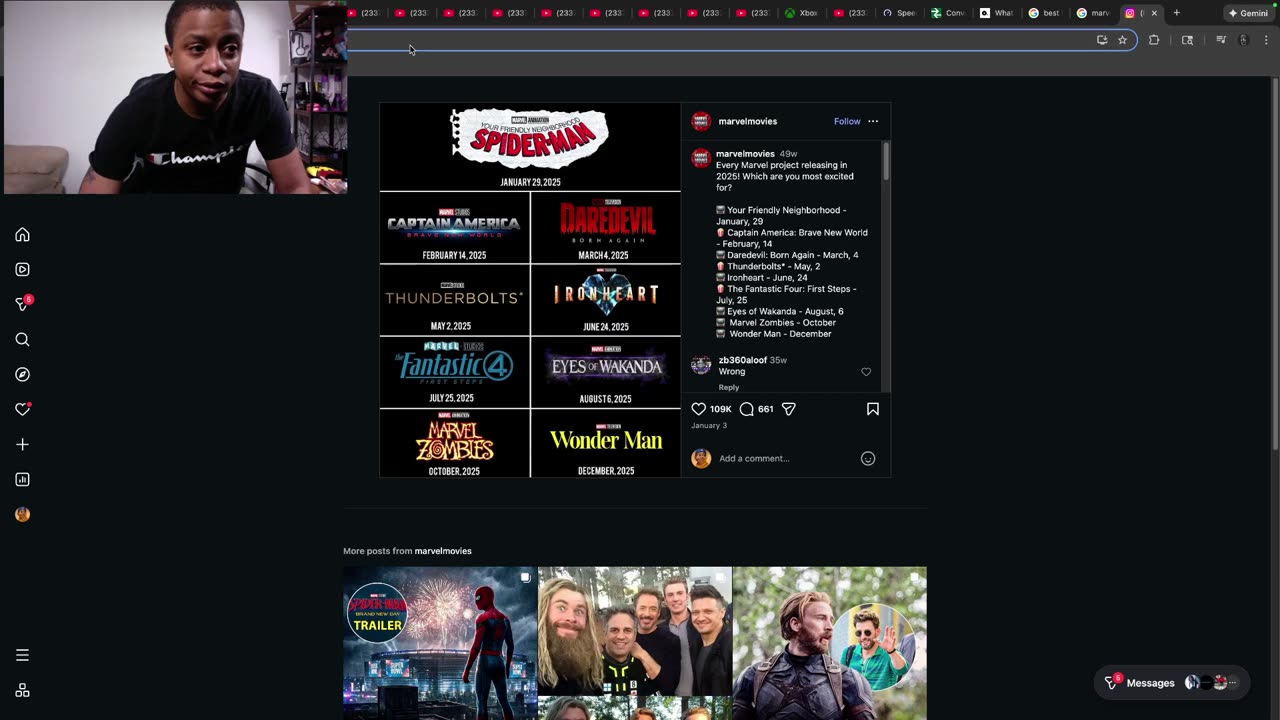Follow the marvelmovies account
This screenshot has height=720, width=1280.
click(x=847, y=121)
